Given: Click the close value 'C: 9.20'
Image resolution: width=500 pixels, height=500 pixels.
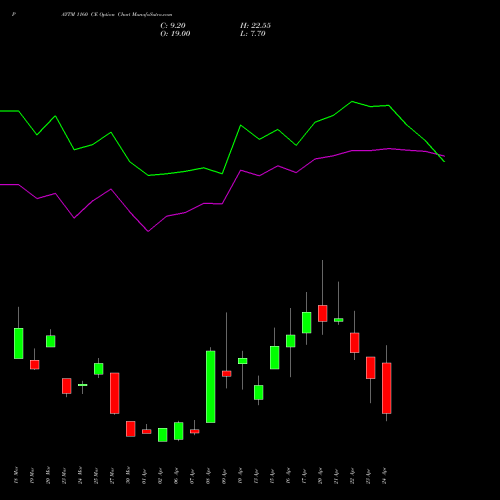Looking at the screenshot, I should click(173, 26).
